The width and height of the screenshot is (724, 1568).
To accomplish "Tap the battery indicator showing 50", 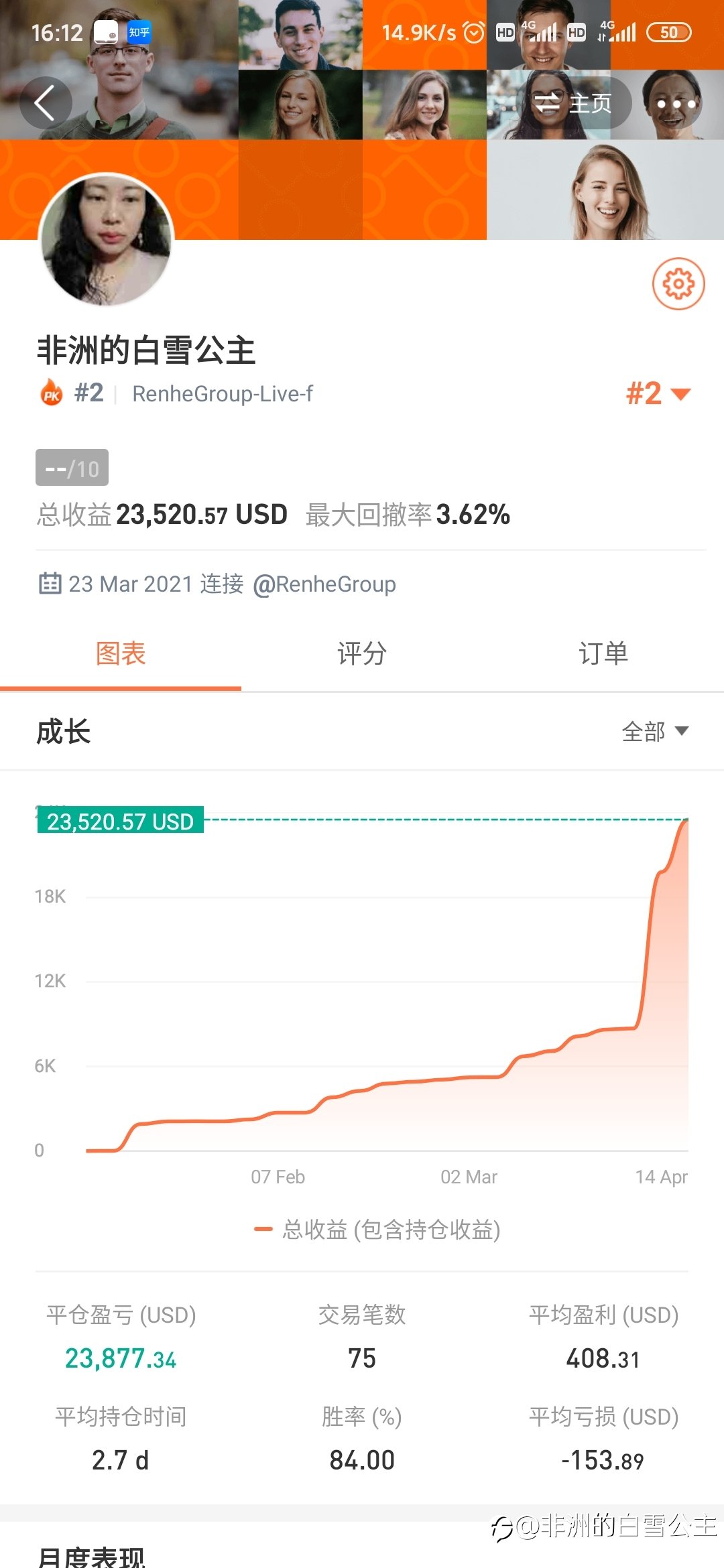I will 668,32.
